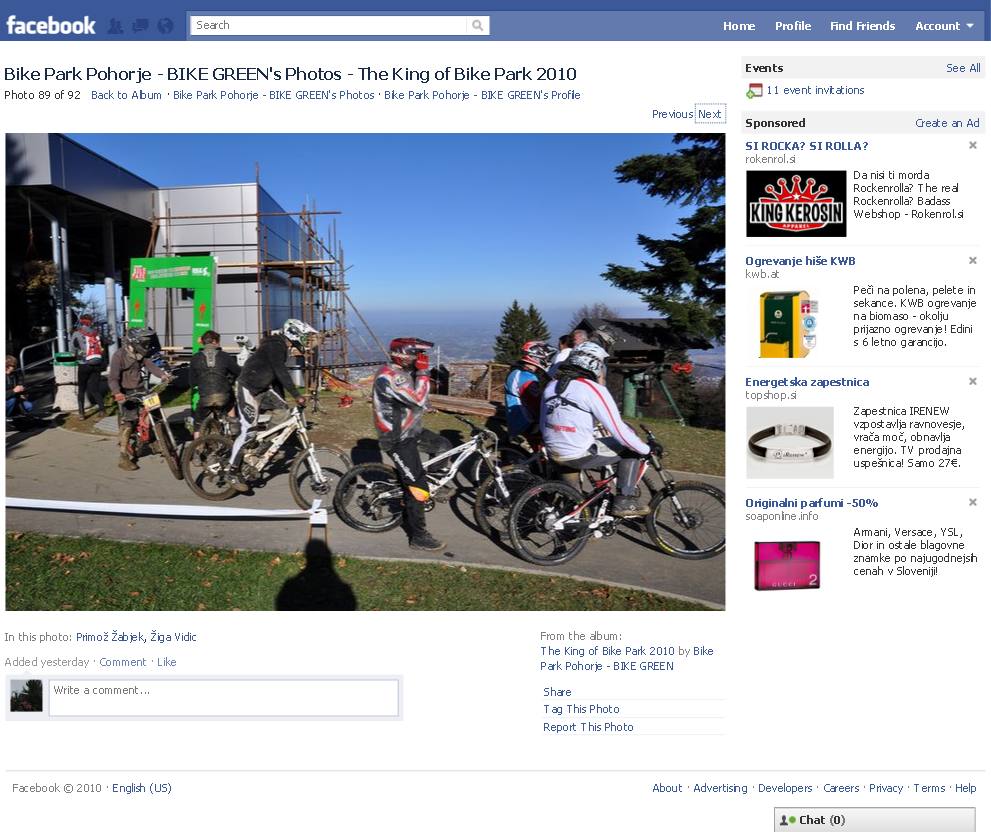Viewport: 991px width, 832px height.
Task: Click the search magnifier button
Action: [478, 25]
